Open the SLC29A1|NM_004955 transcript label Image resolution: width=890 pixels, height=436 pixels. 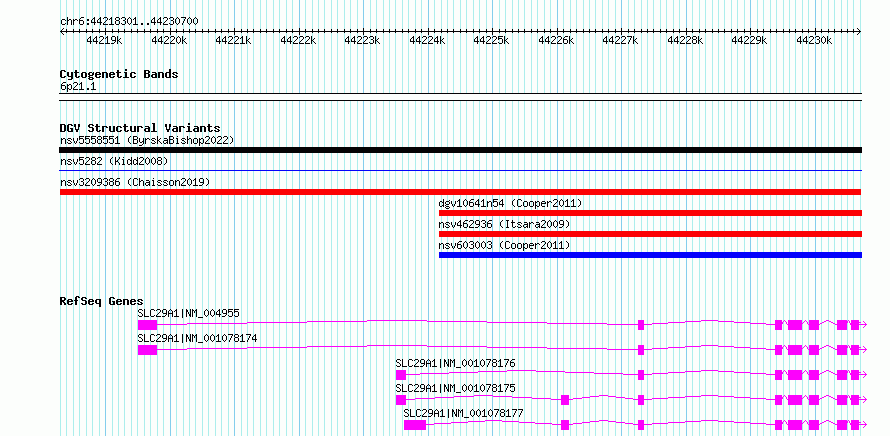point(188,313)
